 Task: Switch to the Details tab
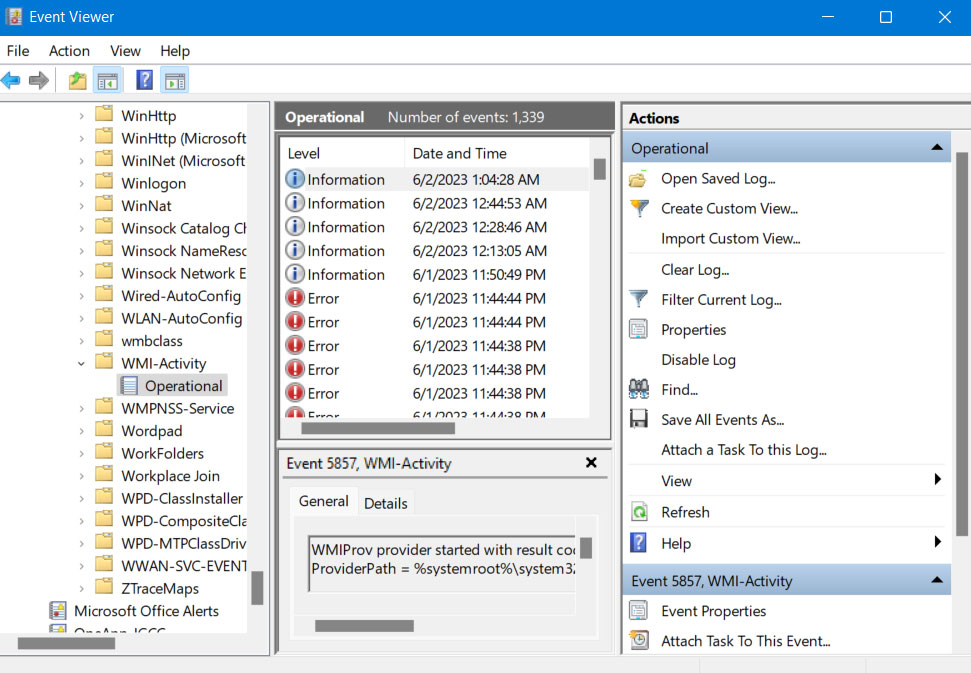[385, 503]
